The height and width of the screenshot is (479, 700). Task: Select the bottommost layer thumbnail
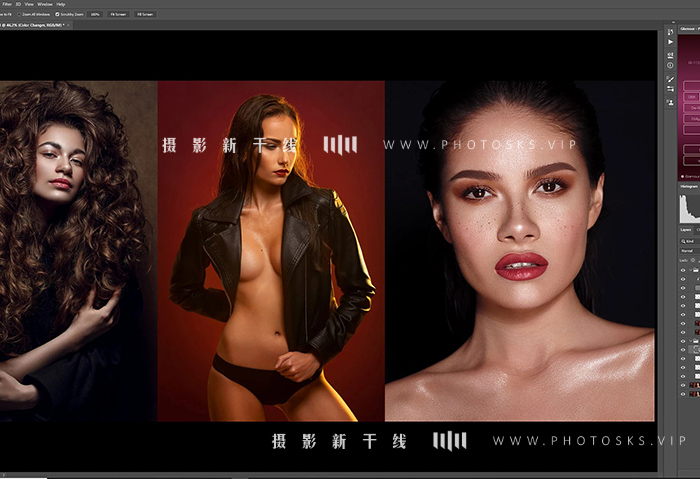pos(695,394)
